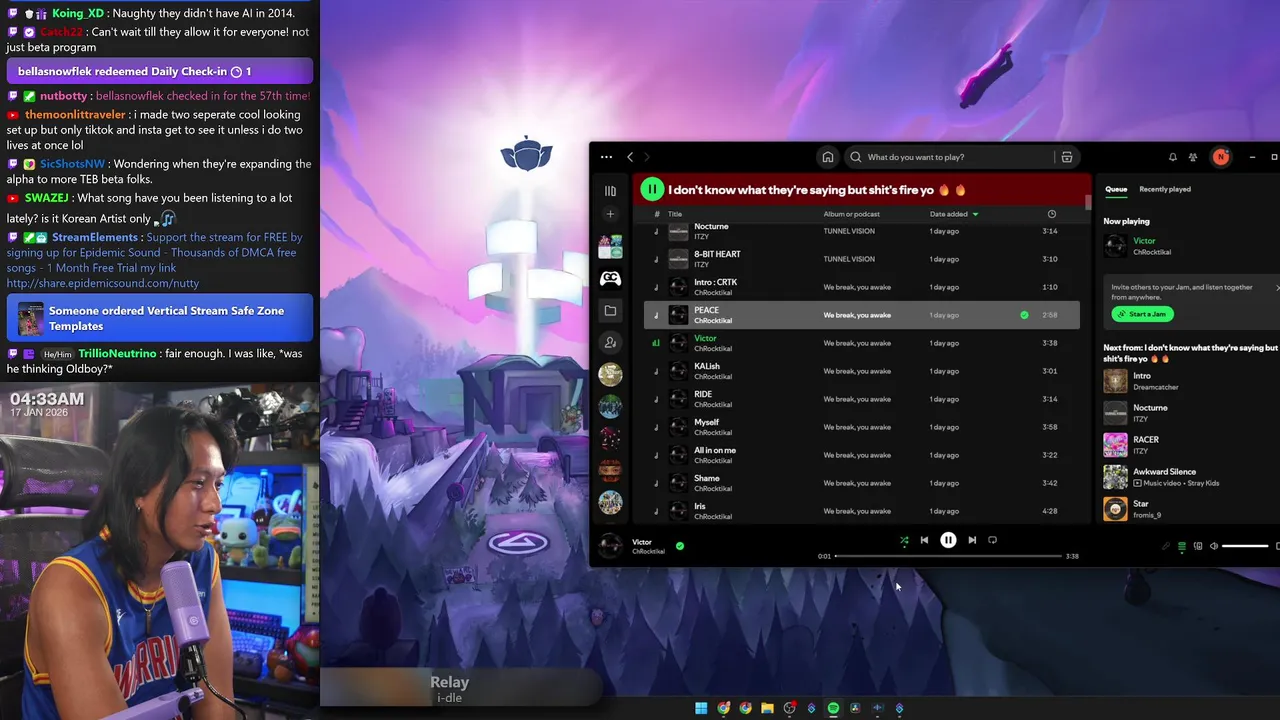
Task: Mute volume with speaker icon
Action: (1214, 546)
